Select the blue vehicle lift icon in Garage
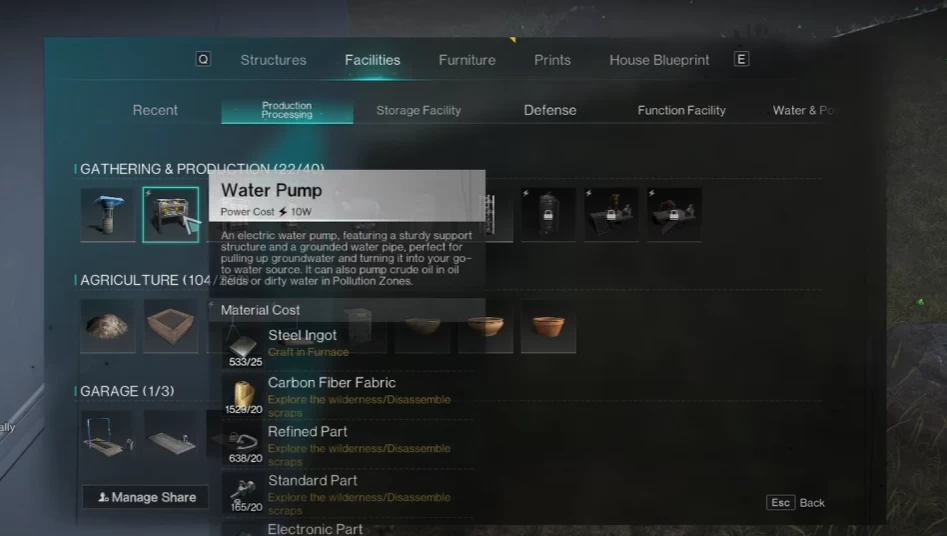Image resolution: width=947 pixels, height=536 pixels. tap(108, 437)
